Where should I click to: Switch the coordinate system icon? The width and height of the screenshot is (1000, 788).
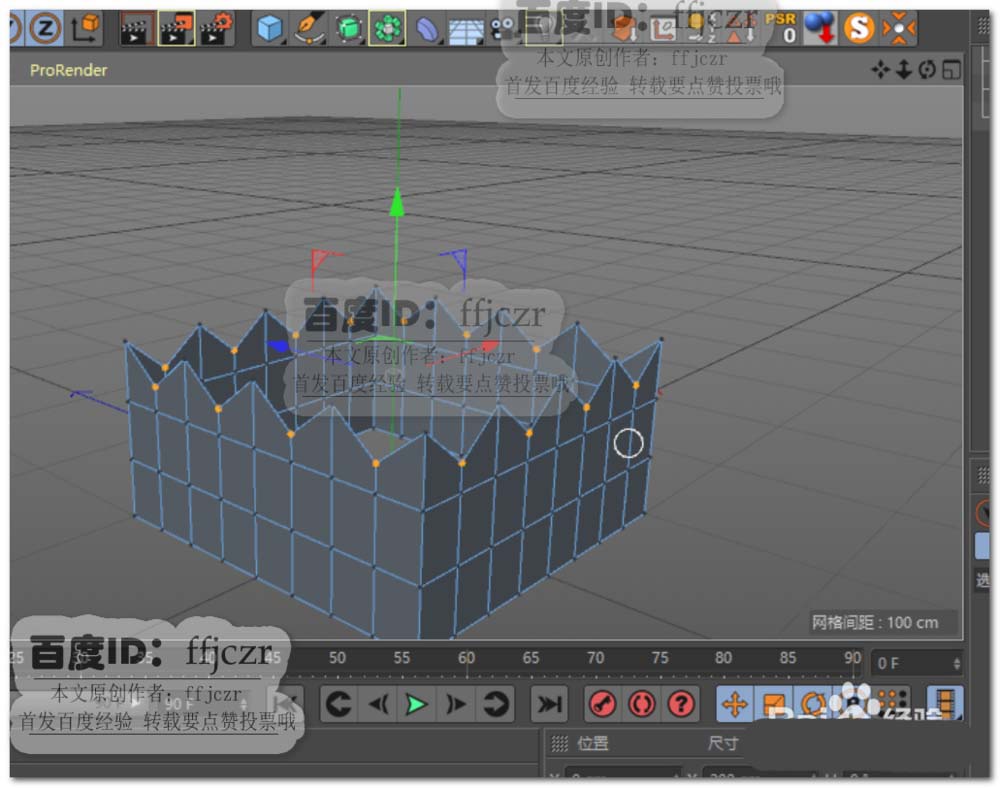85,28
